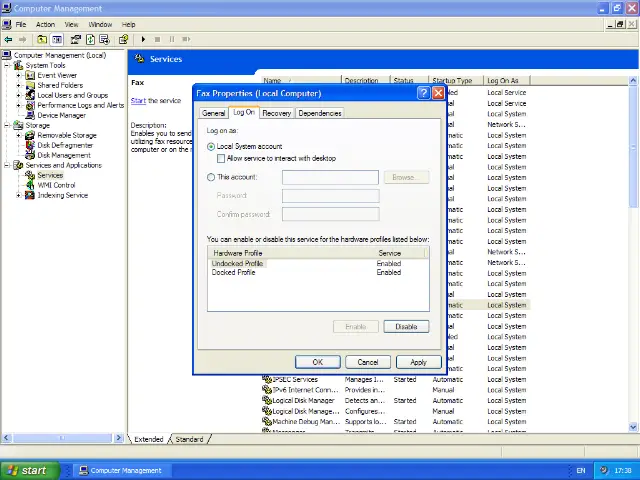Click the Services gear icon in the tree

pos(30,175)
